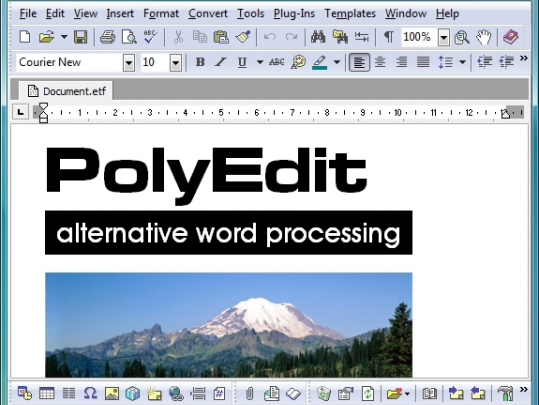Open the underline style dropdown arrow
Screen dimensions: 539x405
click(260, 62)
